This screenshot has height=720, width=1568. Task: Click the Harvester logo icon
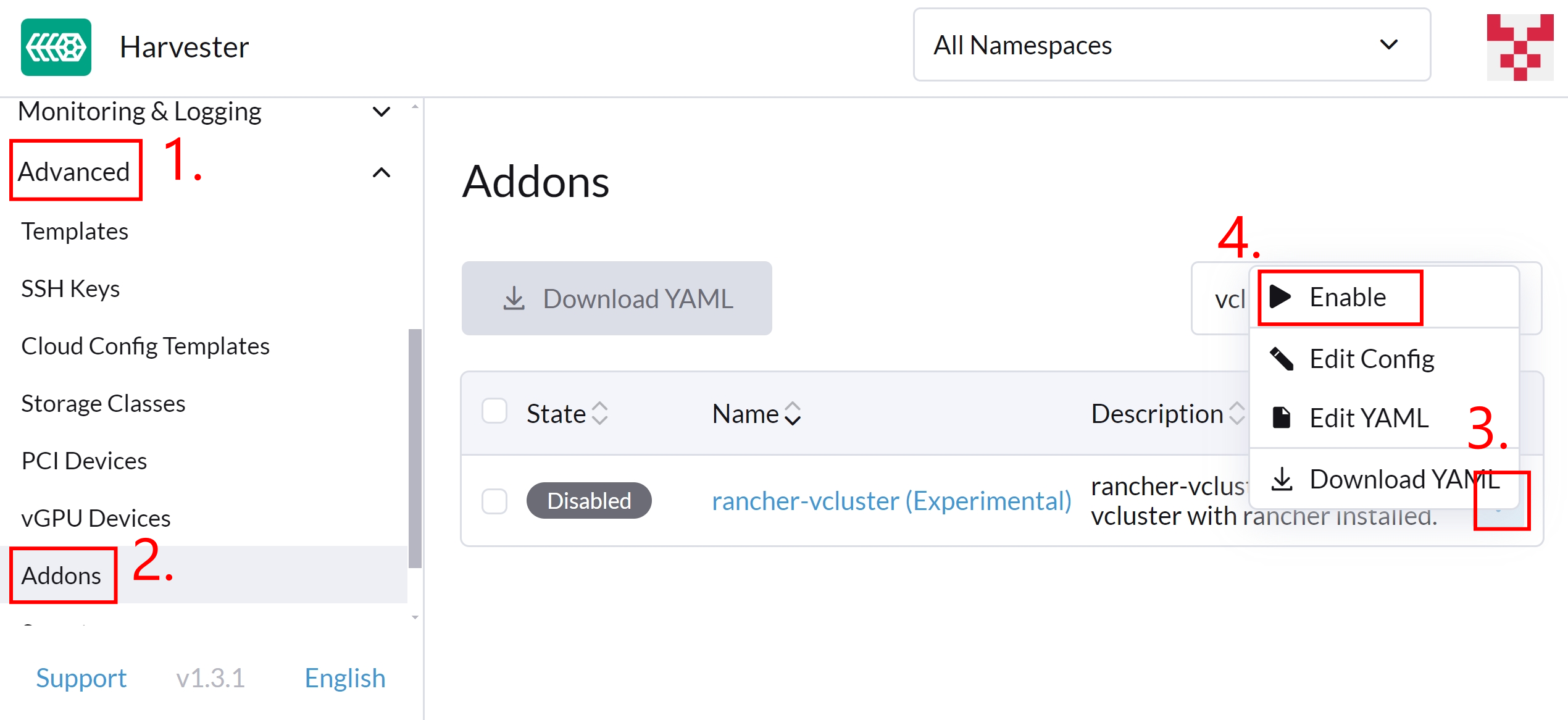[x=56, y=47]
